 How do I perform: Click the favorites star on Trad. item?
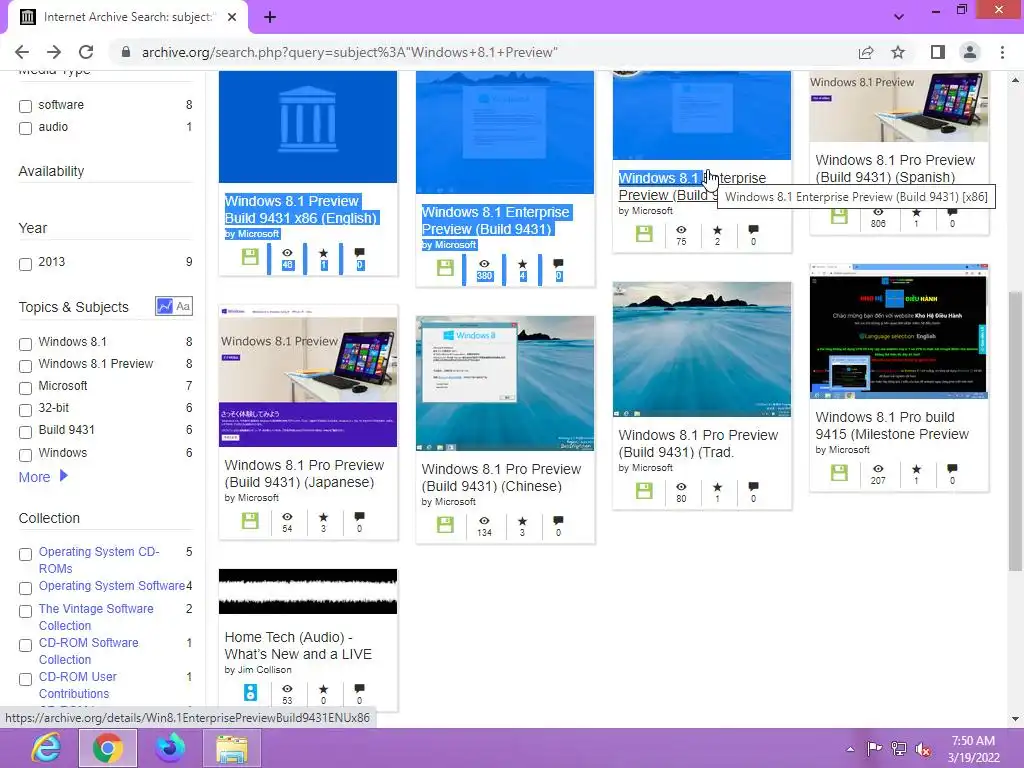(717, 487)
